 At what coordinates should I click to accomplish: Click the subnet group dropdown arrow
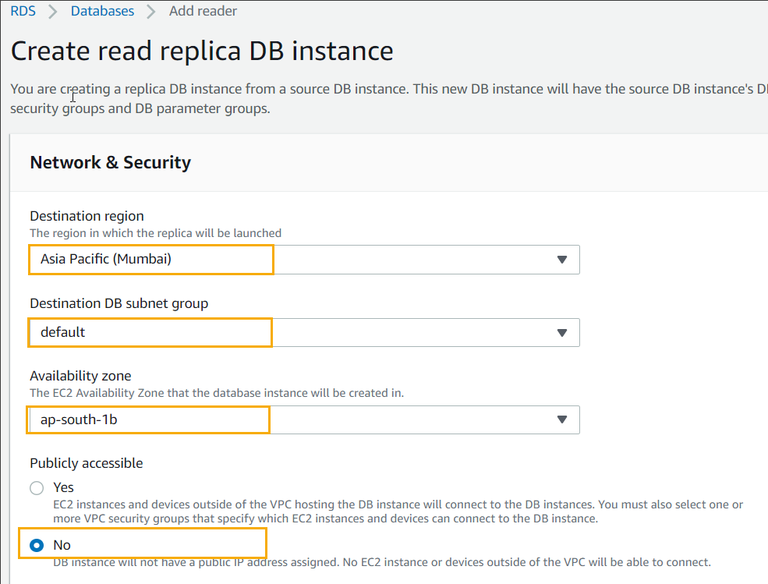562,333
